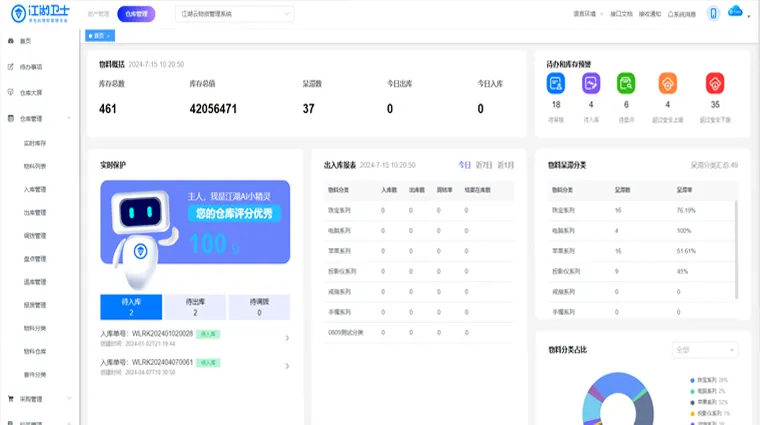Click 接口文档 link in header
This screenshot has width=760, height=425.
point(621,14)
